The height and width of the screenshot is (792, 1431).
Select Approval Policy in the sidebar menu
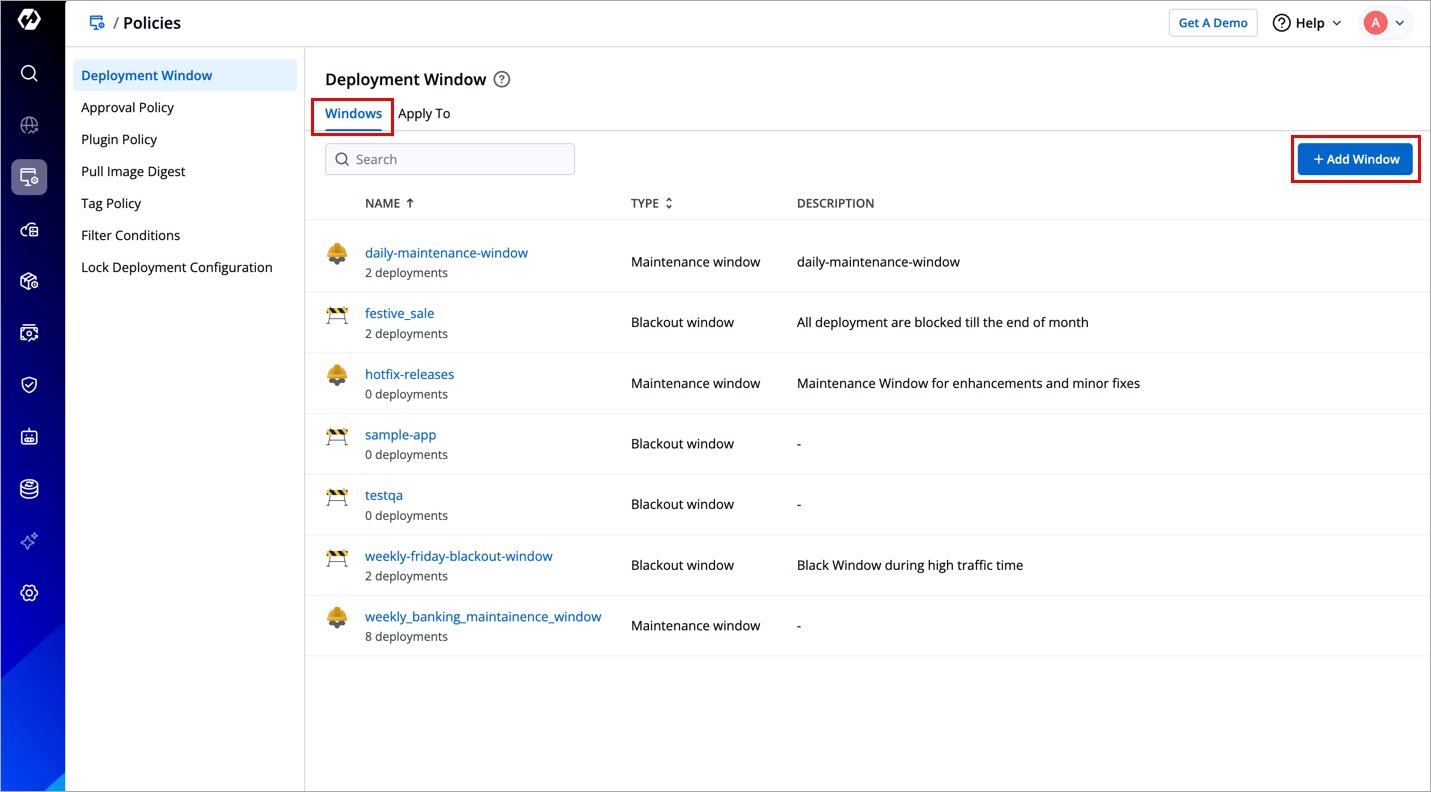click(128, 107)
